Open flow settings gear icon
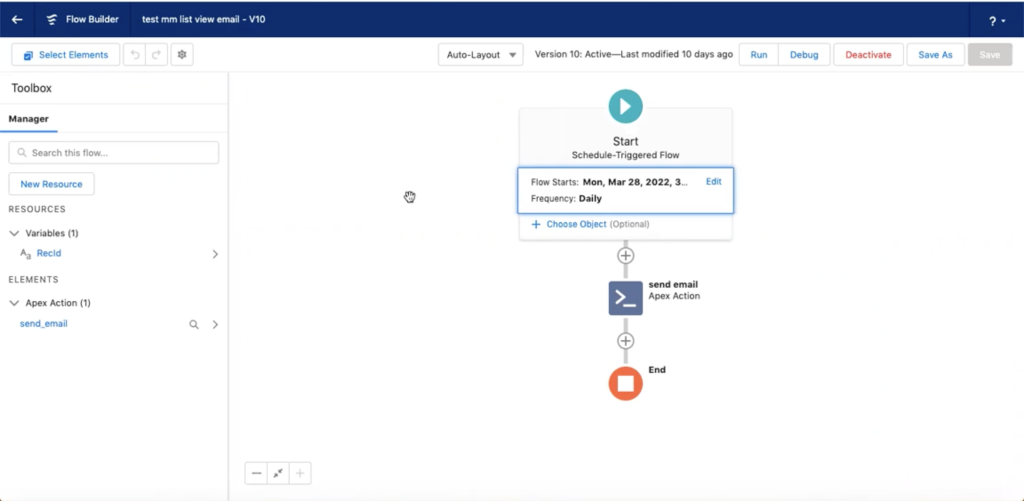This screenshot has width=1024, height=501. pyautogui.click(x=182, y=55)
